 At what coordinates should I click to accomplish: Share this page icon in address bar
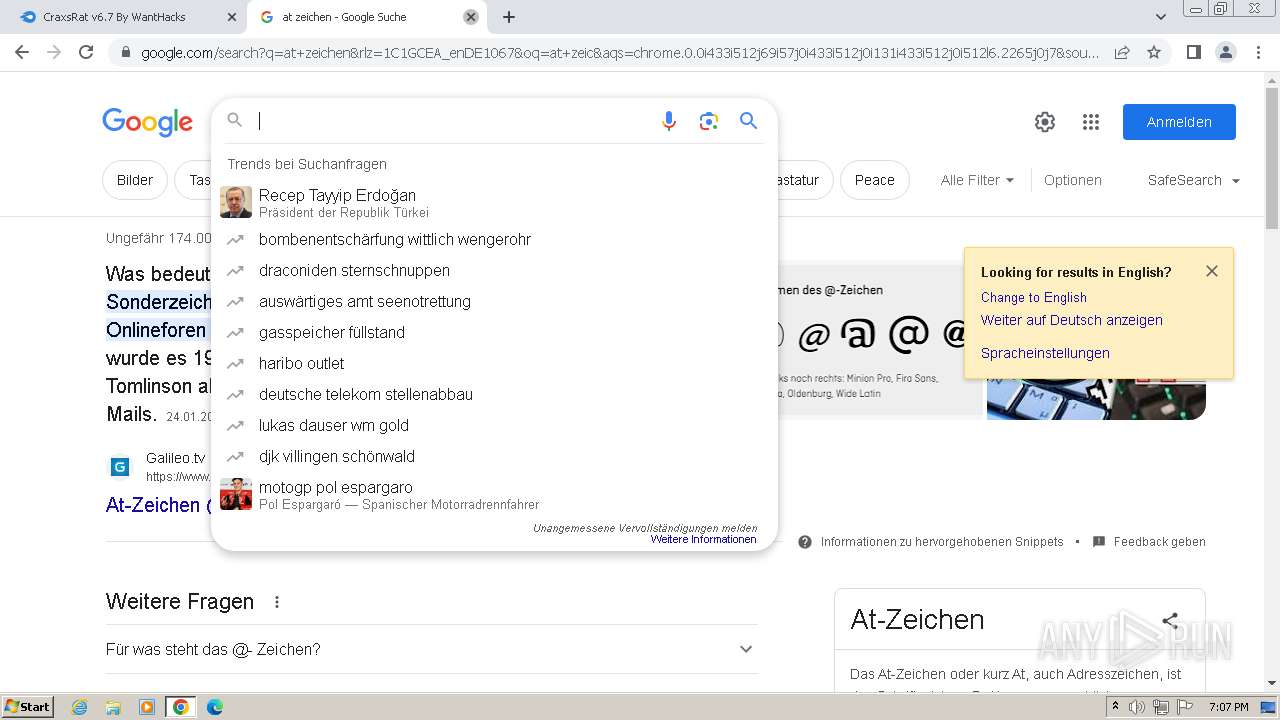(1122, 52)
